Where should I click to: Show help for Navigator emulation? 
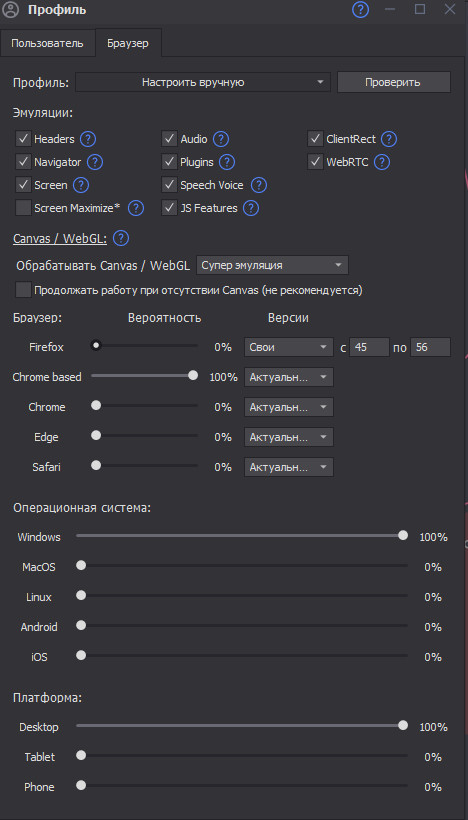(x=95, y=162)
